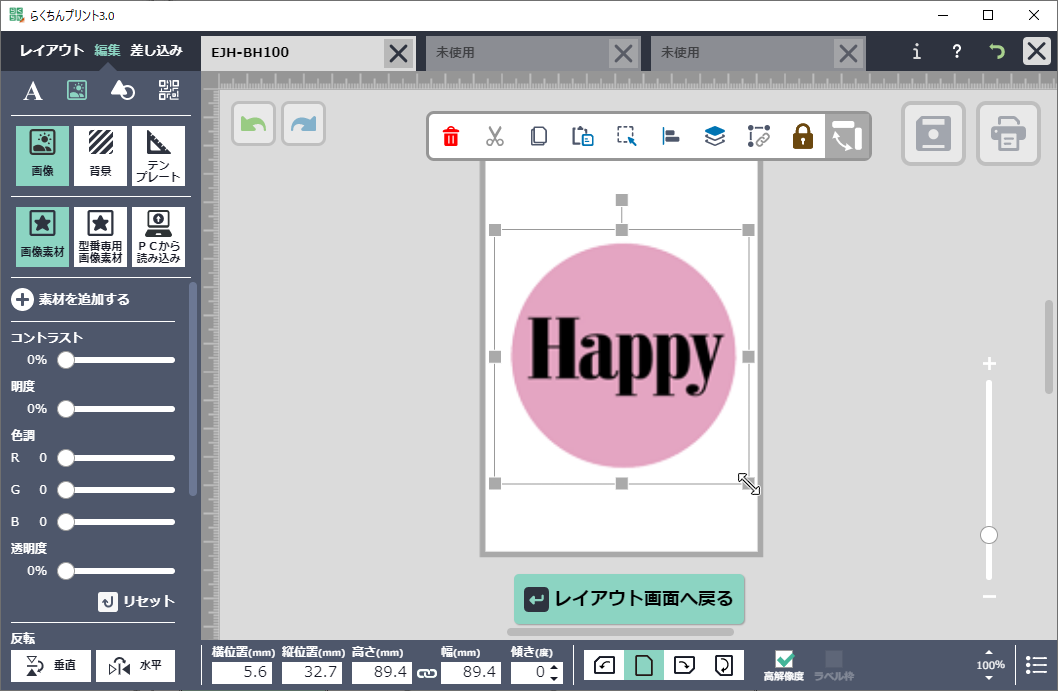The width and height of the screenshot is (1058, 691).
Task: Open the layer order stack icon
Action: tap(714, 137)
